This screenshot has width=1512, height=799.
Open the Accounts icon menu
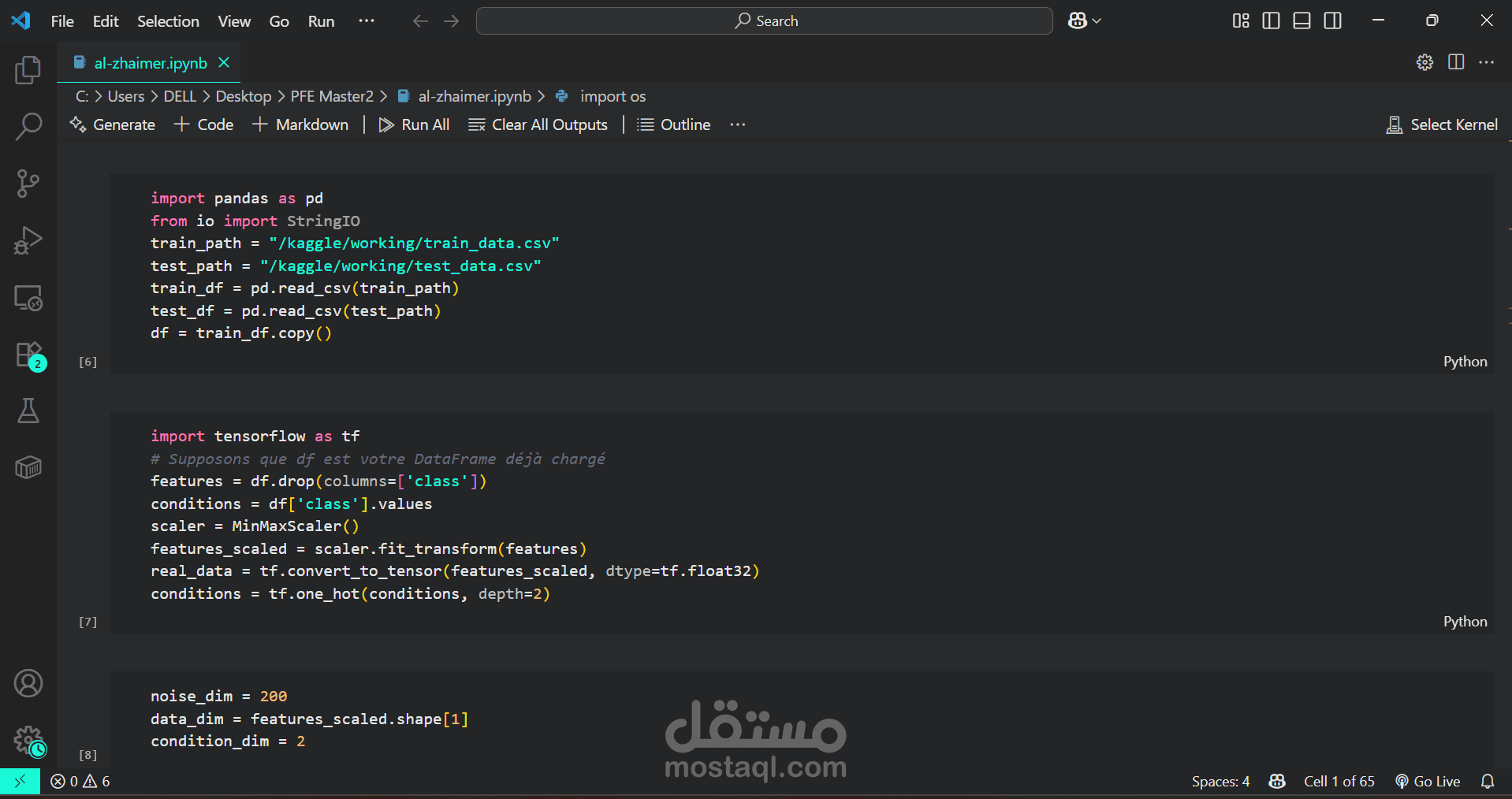28,683
